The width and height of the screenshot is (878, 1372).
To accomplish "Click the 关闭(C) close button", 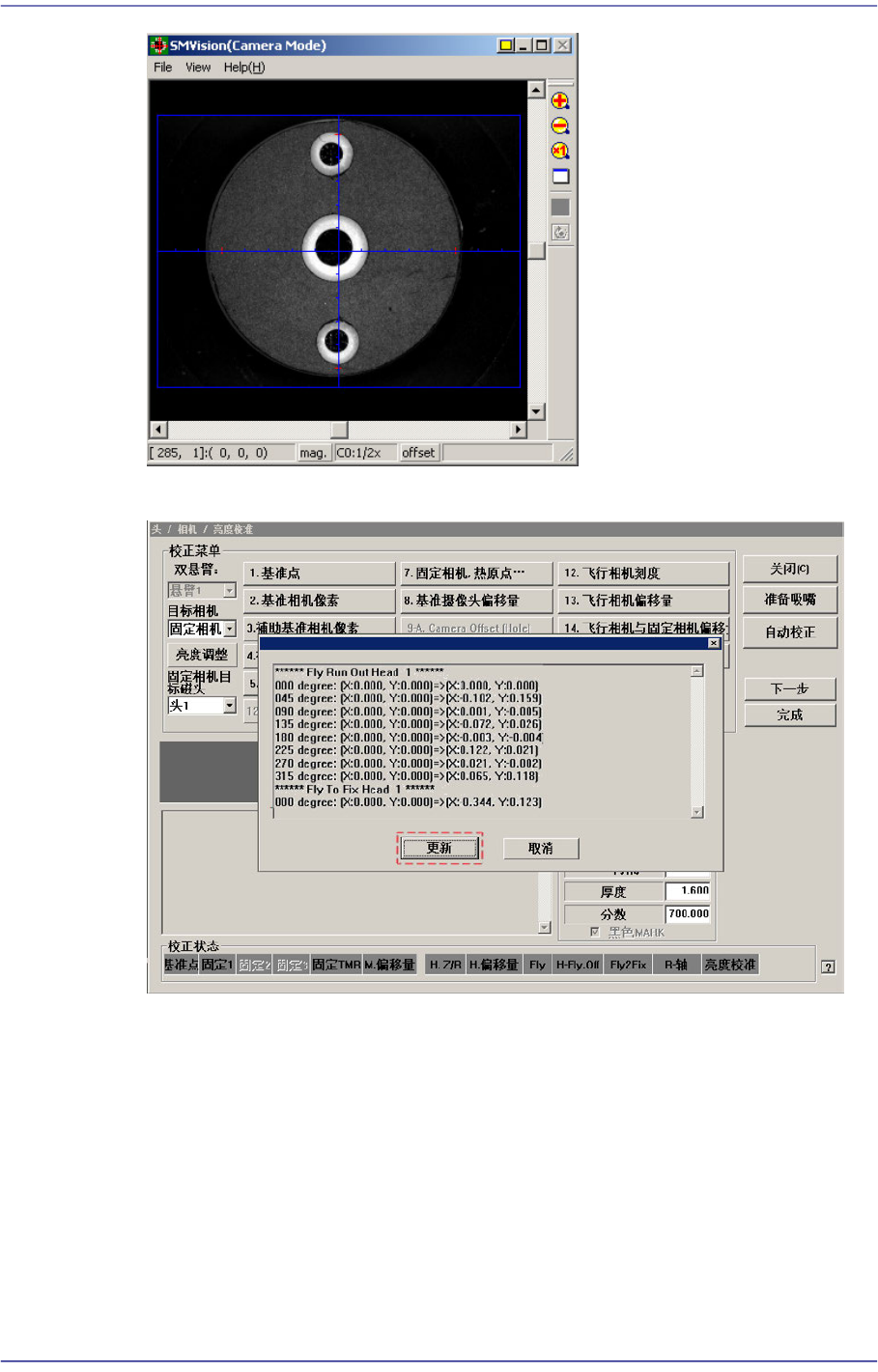I will 789,569.
